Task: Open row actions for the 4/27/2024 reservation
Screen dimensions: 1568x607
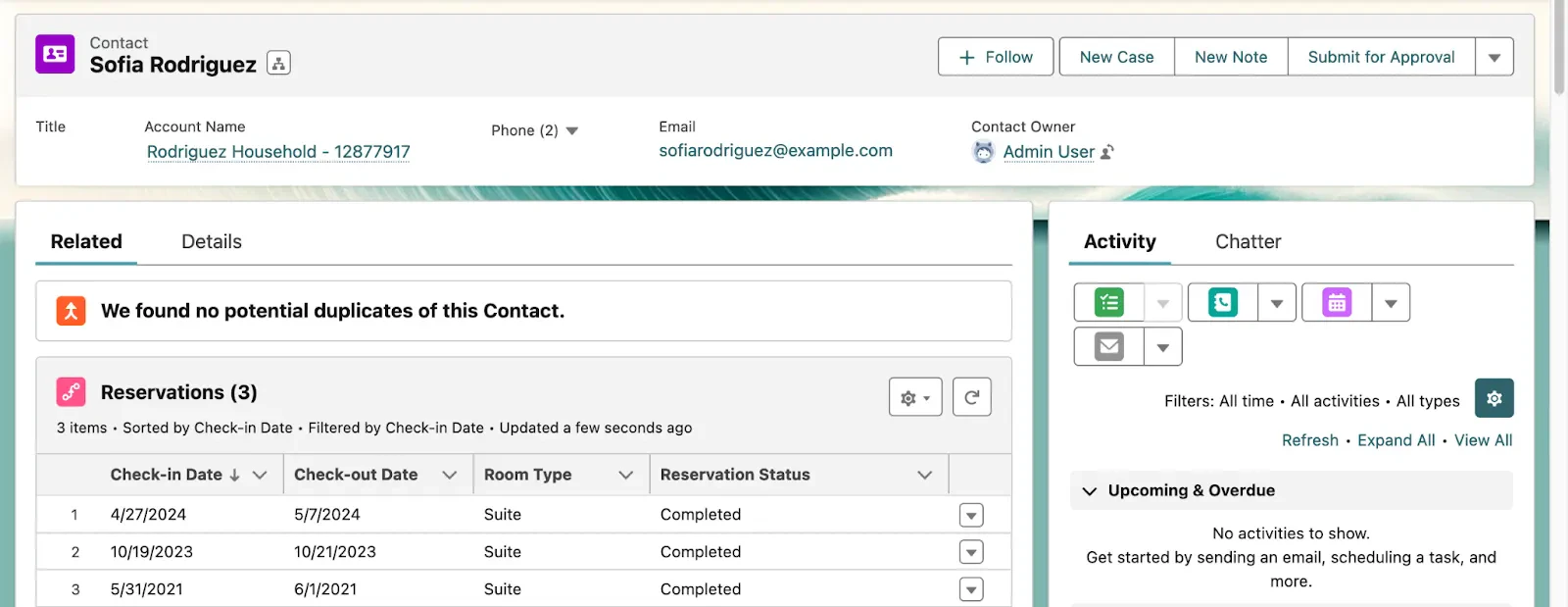Action: click(970, 515)
